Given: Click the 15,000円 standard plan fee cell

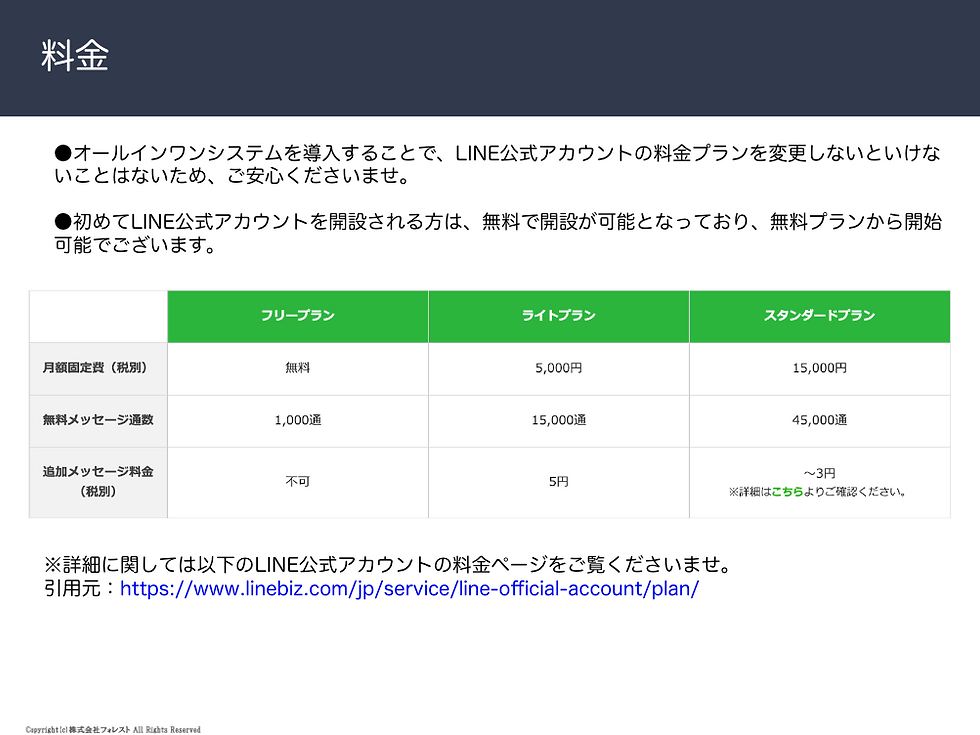Looking at the screenshot, I should pyautogui.click(x=819, y=368).
